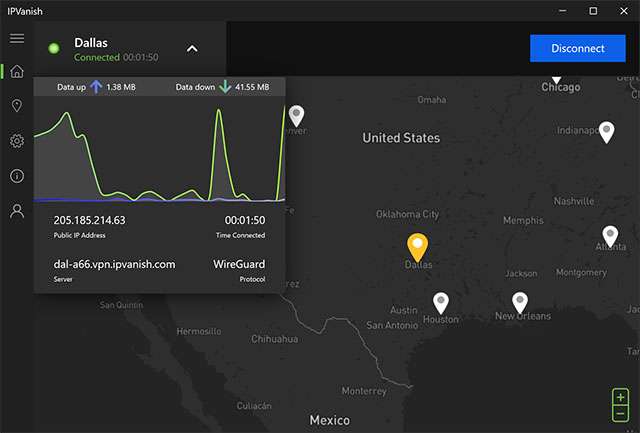The image size is (640, 433).
Task: Click the Chihuahua map label
Action: (274, 339)
